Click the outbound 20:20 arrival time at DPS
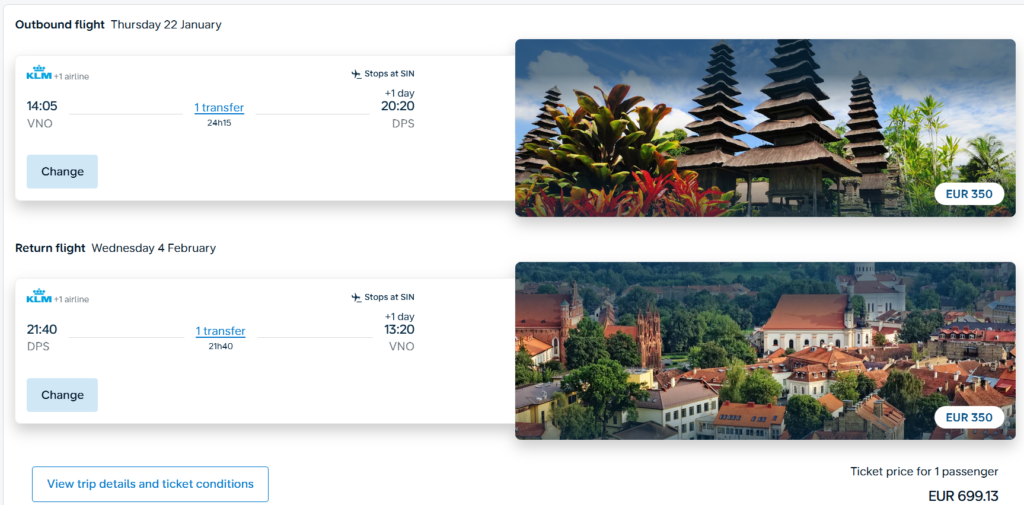This screenshot has width=1024, height=505. tap(397, 106)
